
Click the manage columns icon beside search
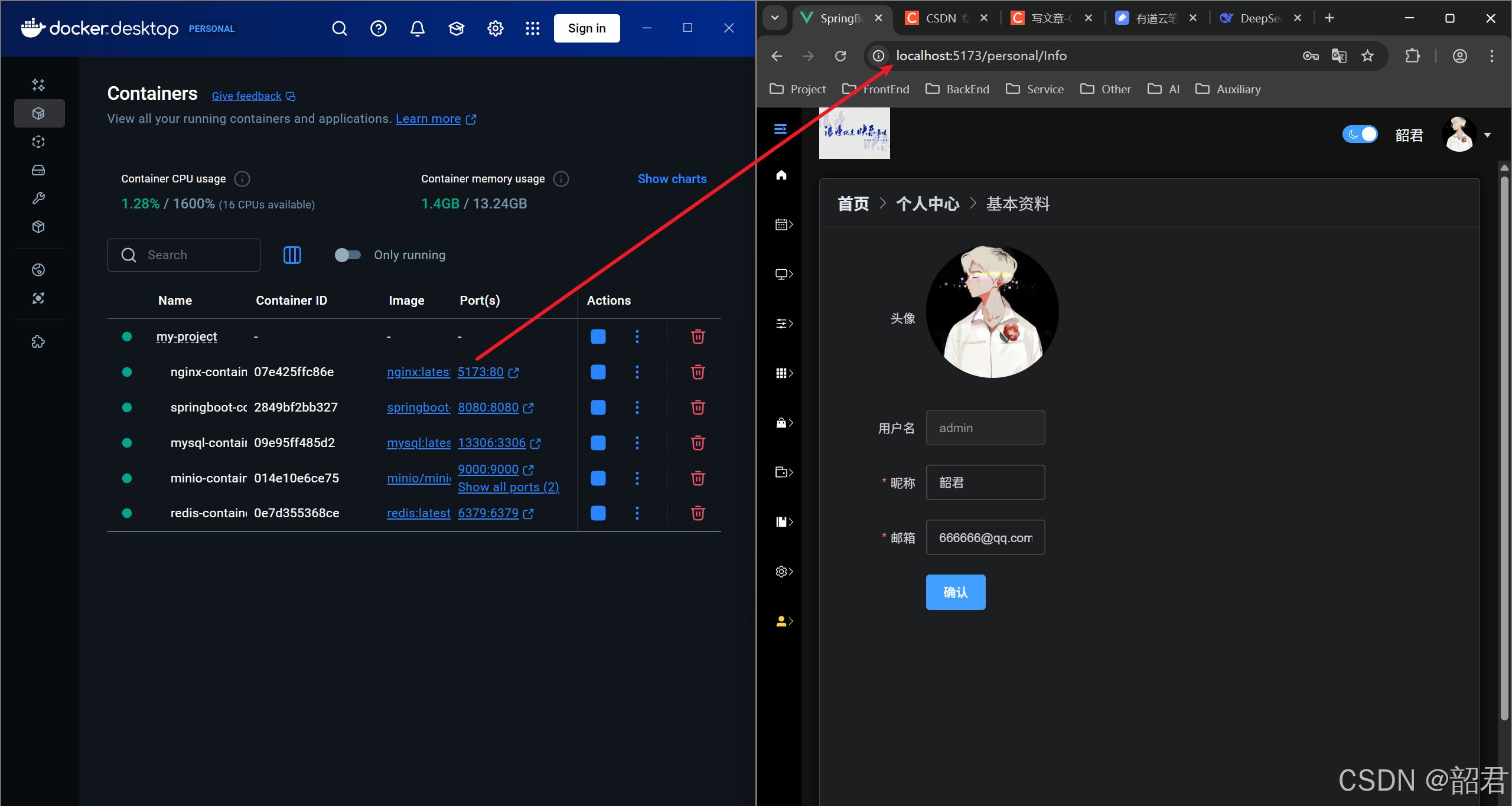292,255
